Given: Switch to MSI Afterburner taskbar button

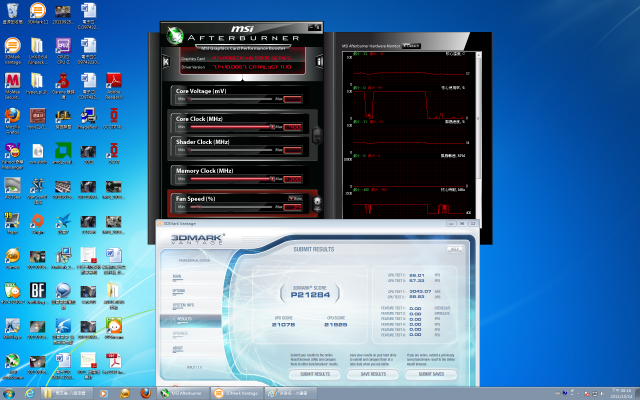Looking at the screenshot, I should [183, 393].
